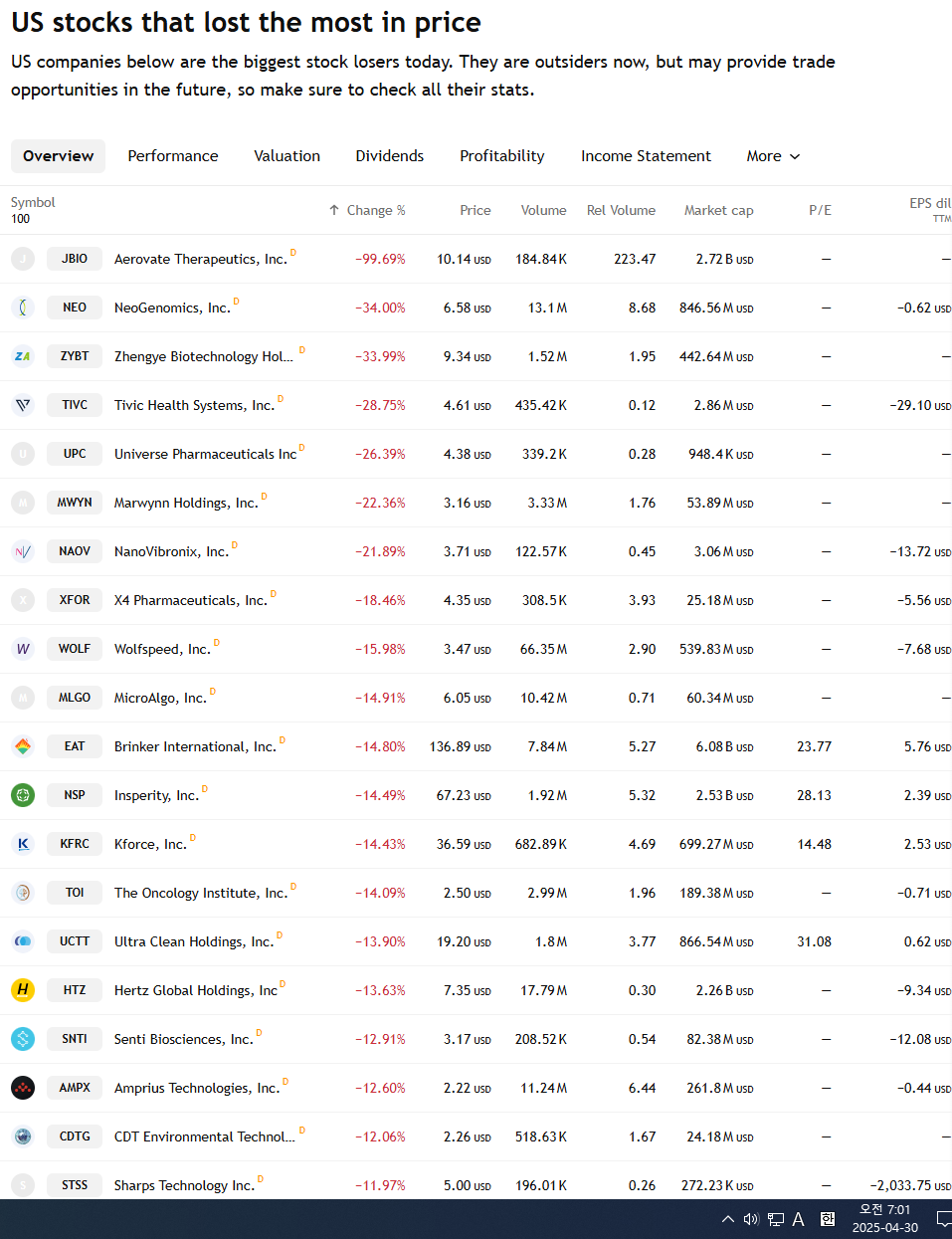Toggle the A input mode indicator
Screen dimensions: 952x1239
coord(798,1219)
